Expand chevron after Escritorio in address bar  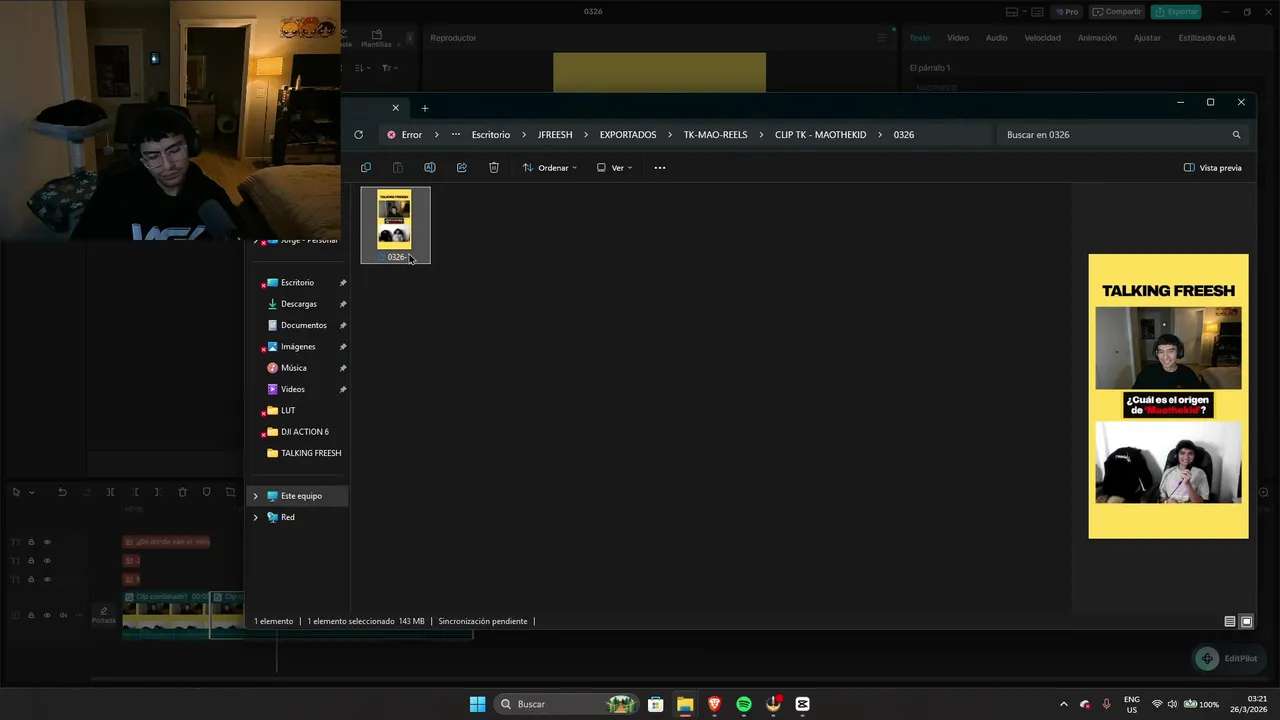524,135
